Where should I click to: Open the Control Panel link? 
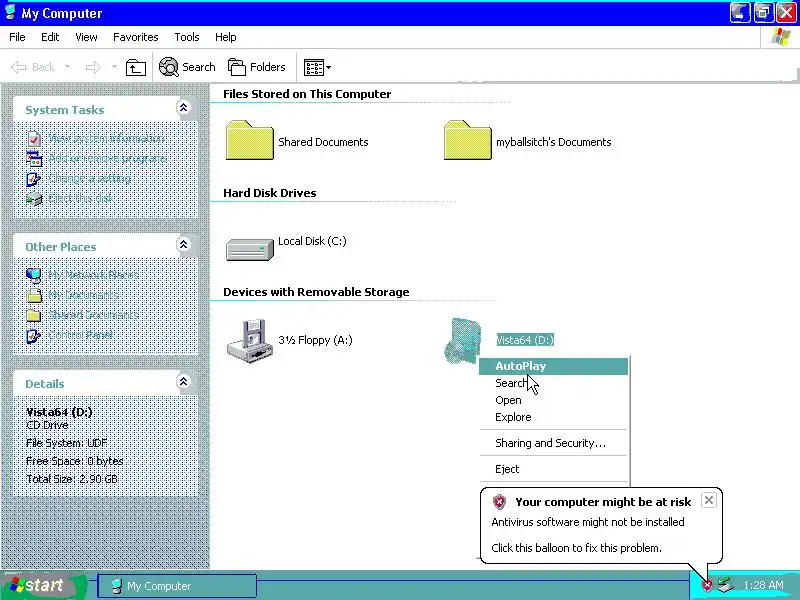(81, 335)
